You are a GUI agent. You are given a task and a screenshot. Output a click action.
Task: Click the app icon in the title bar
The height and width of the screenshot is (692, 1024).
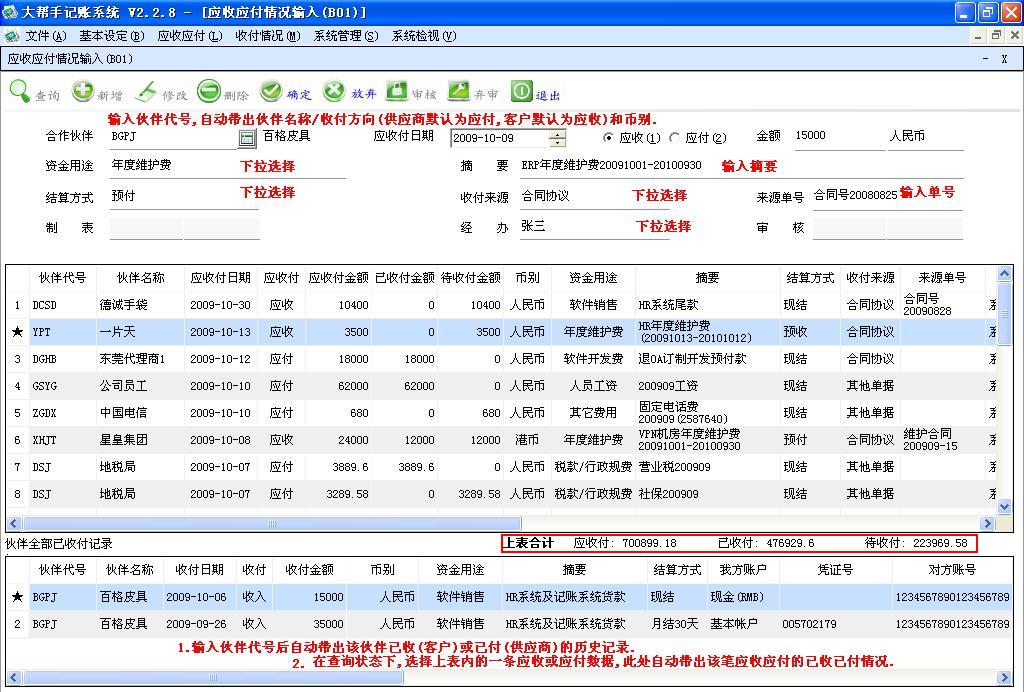click(x=9, y=11)
